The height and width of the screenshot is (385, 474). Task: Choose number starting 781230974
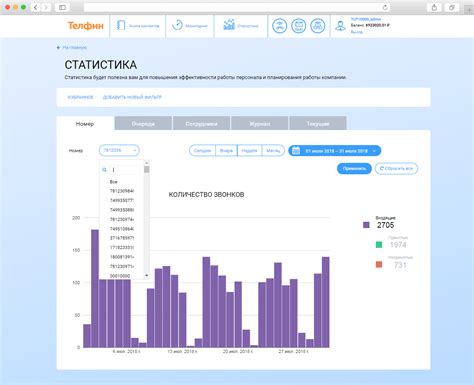point(122,219)
